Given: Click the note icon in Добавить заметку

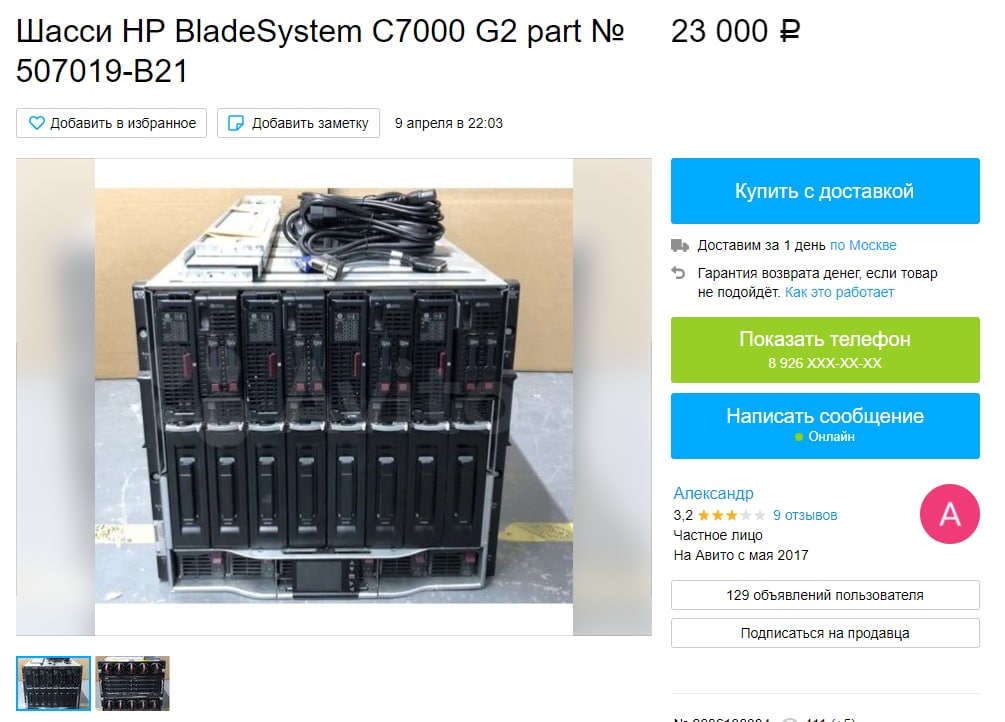Looking at the screenshot, I should [236, 123].
